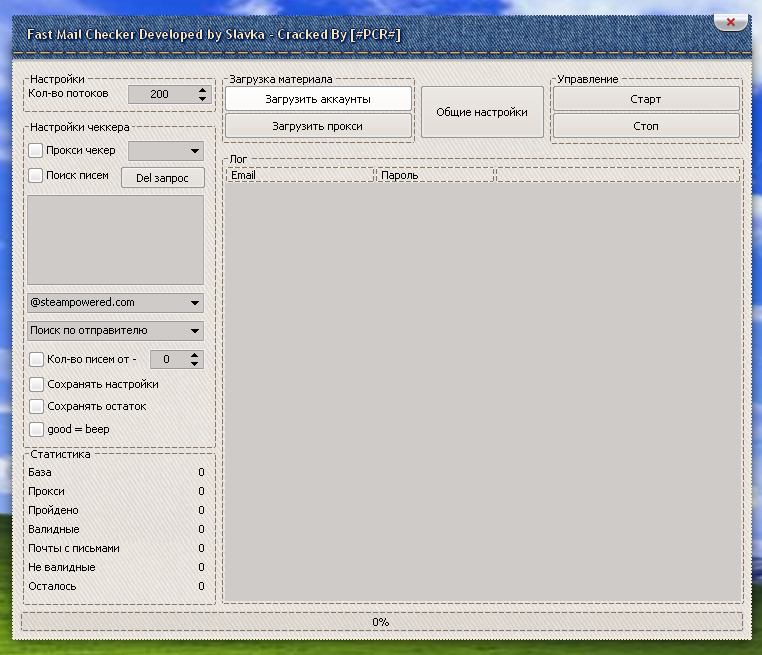Screen dimensions: 762x655
Task: Click the Del запрос button
Action: click(162, 178)
